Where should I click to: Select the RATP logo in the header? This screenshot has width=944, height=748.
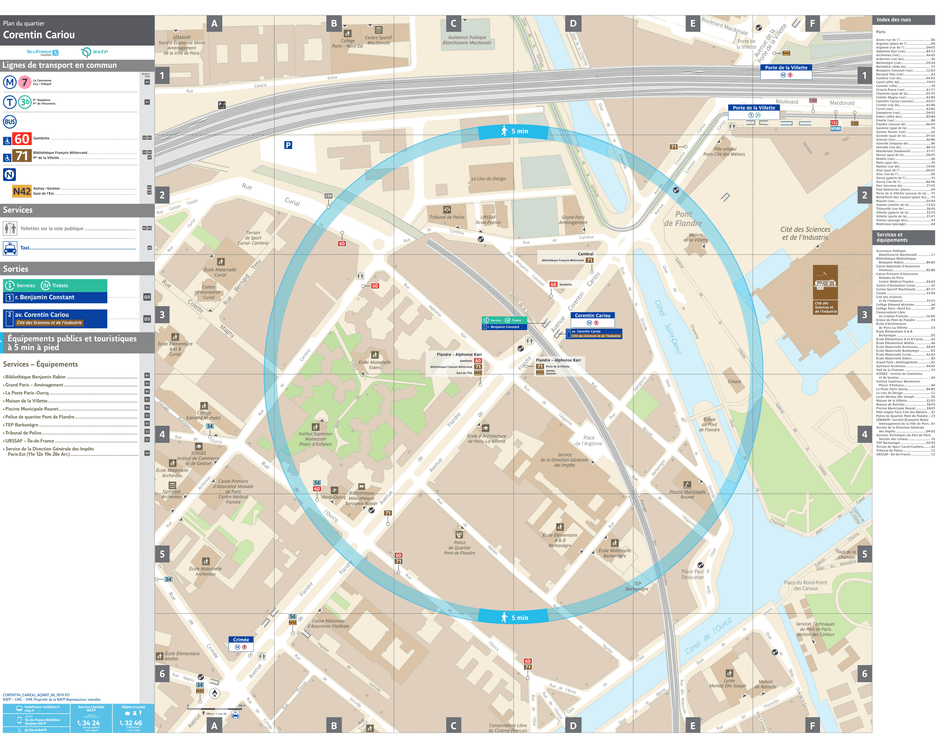click(x=94, y=52)
